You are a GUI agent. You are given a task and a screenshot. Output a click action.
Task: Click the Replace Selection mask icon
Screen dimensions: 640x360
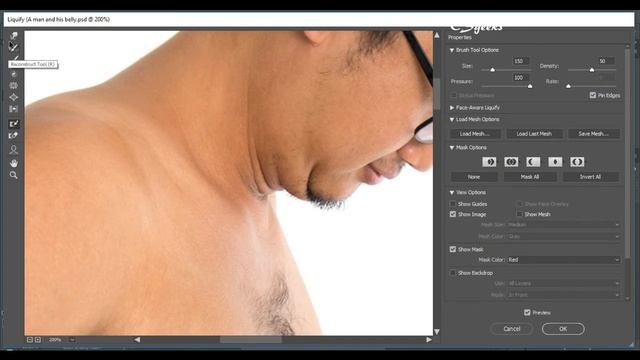pyautogui.click(x=489, y=162)
